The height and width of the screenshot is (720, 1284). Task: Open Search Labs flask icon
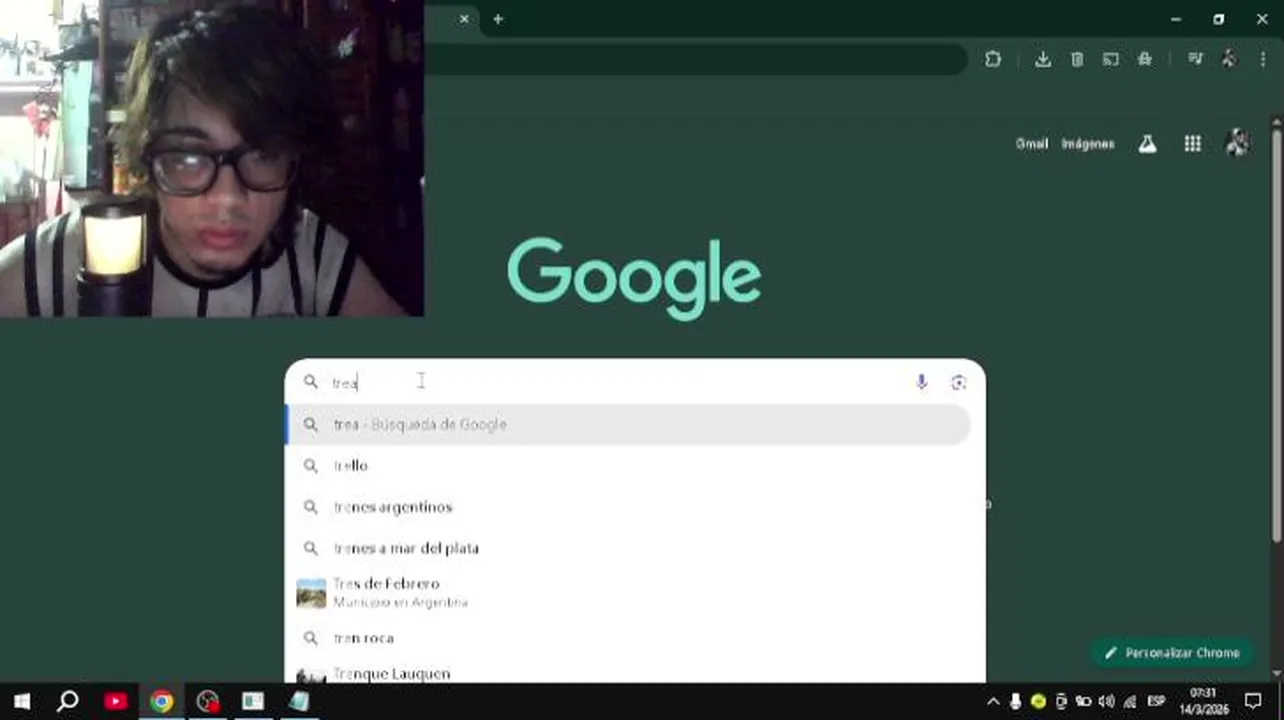point(1147,144)
